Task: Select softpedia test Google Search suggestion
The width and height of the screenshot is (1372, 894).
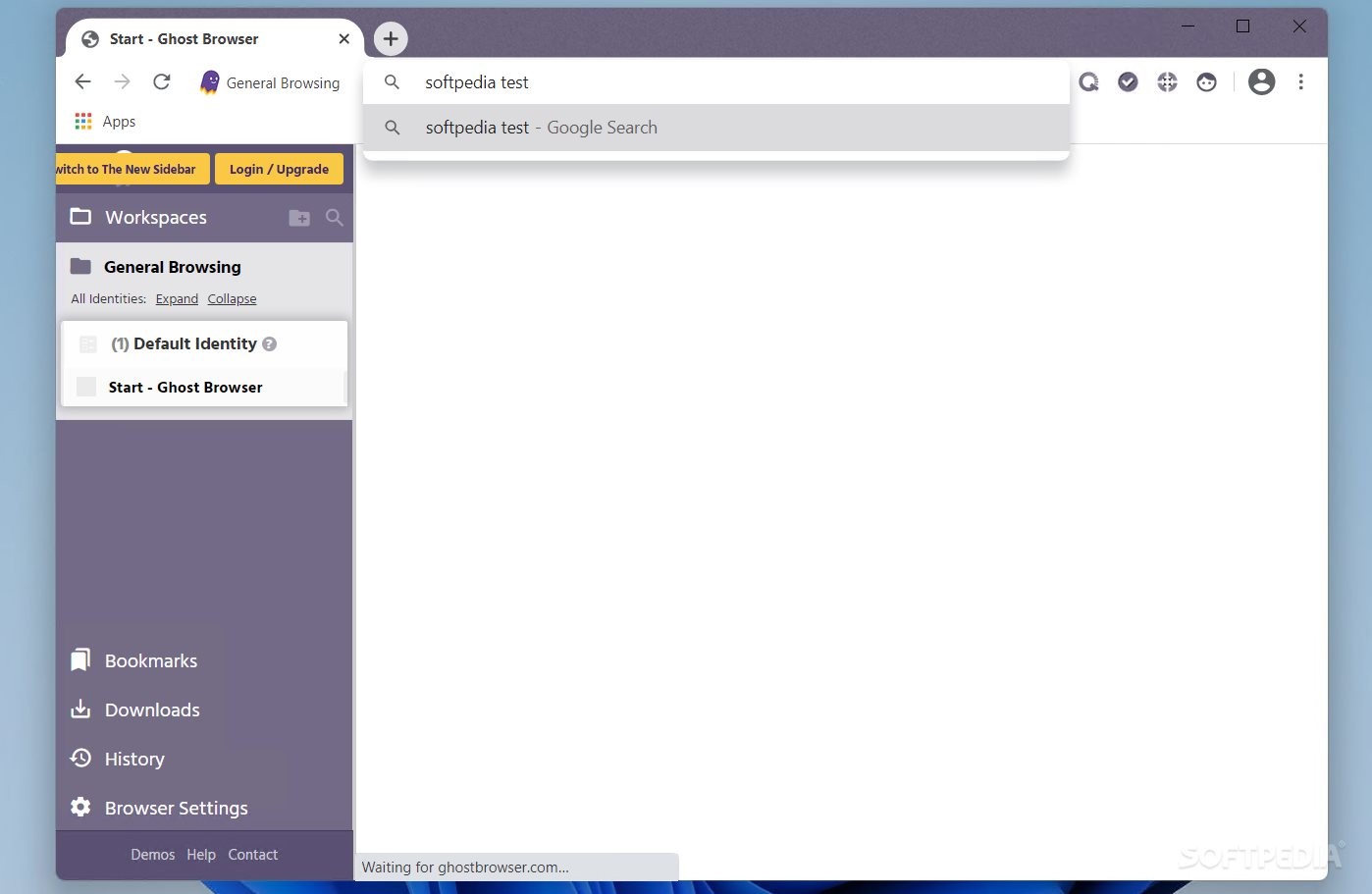Action: pyautogui.click(x=715, y=128)
